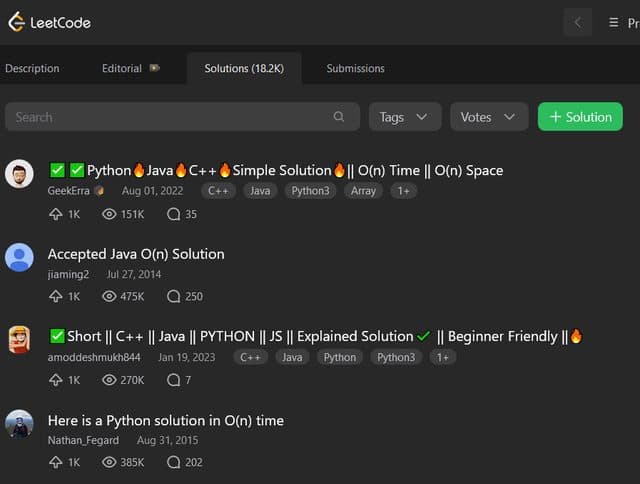Switch to the Submissions tab
The height and width of the screenshot is (484, 640).
click(356, 68)
